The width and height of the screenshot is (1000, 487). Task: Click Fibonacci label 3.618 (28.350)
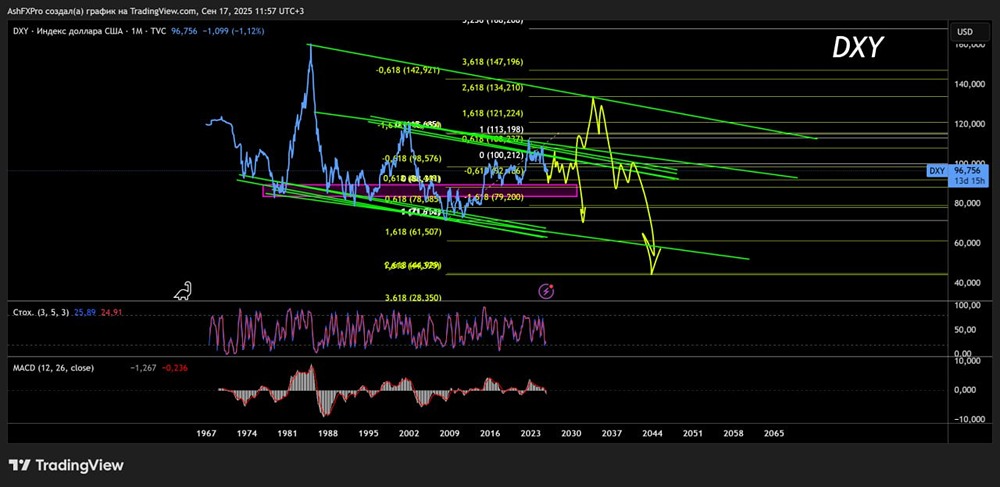tap(415, 298)
